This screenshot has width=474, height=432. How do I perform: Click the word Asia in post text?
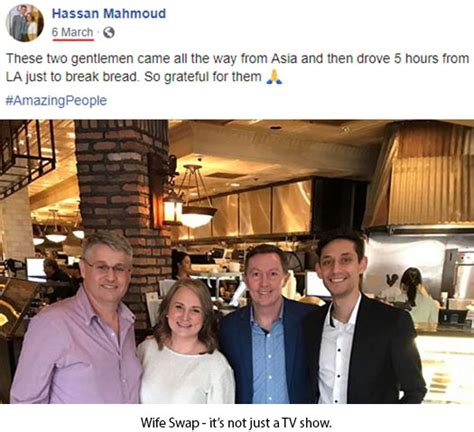[284, 59]
